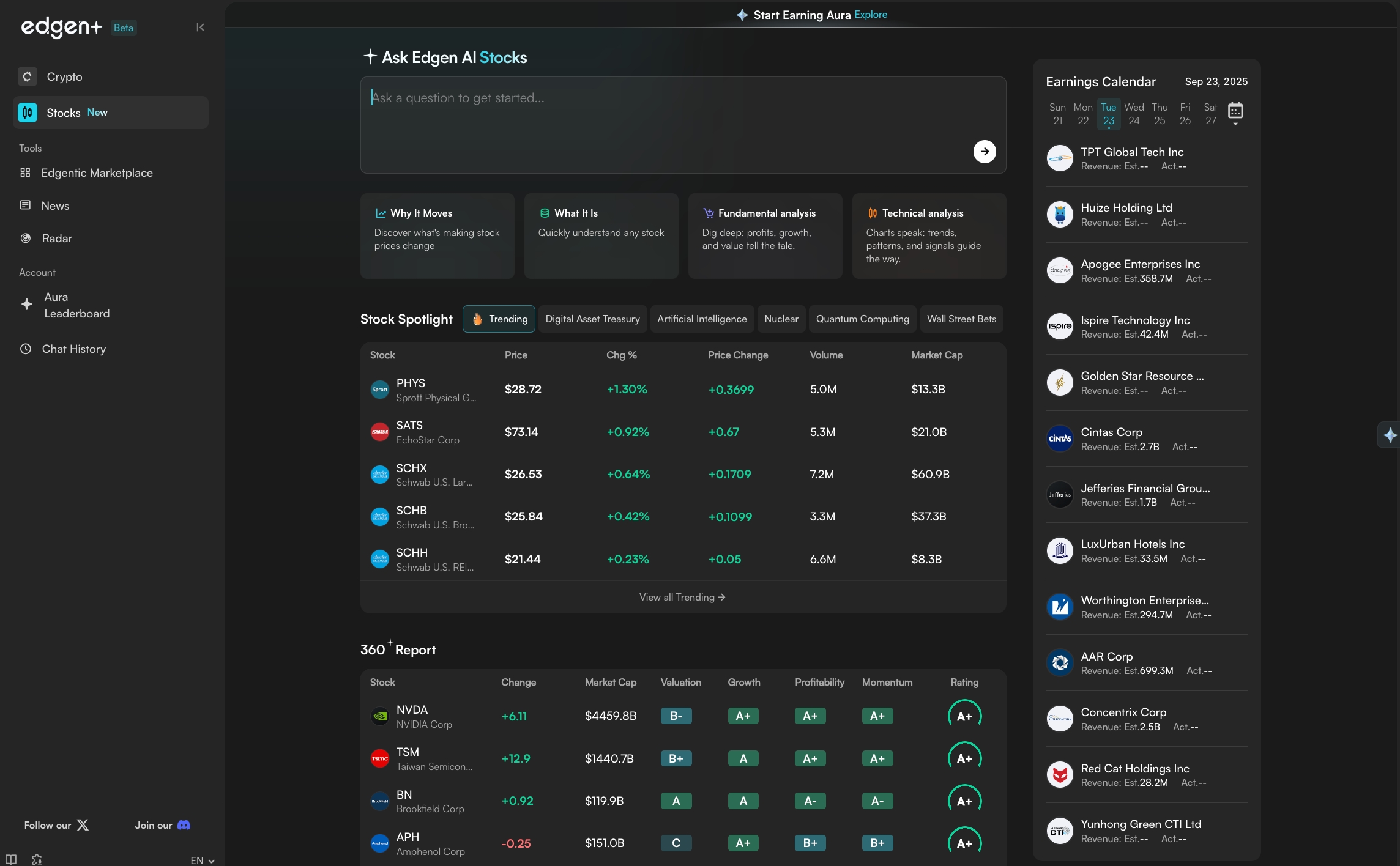This screenshot has width=1400, height=866.
Task: Click the extension install puzzle icon
Action: [37, 859]
